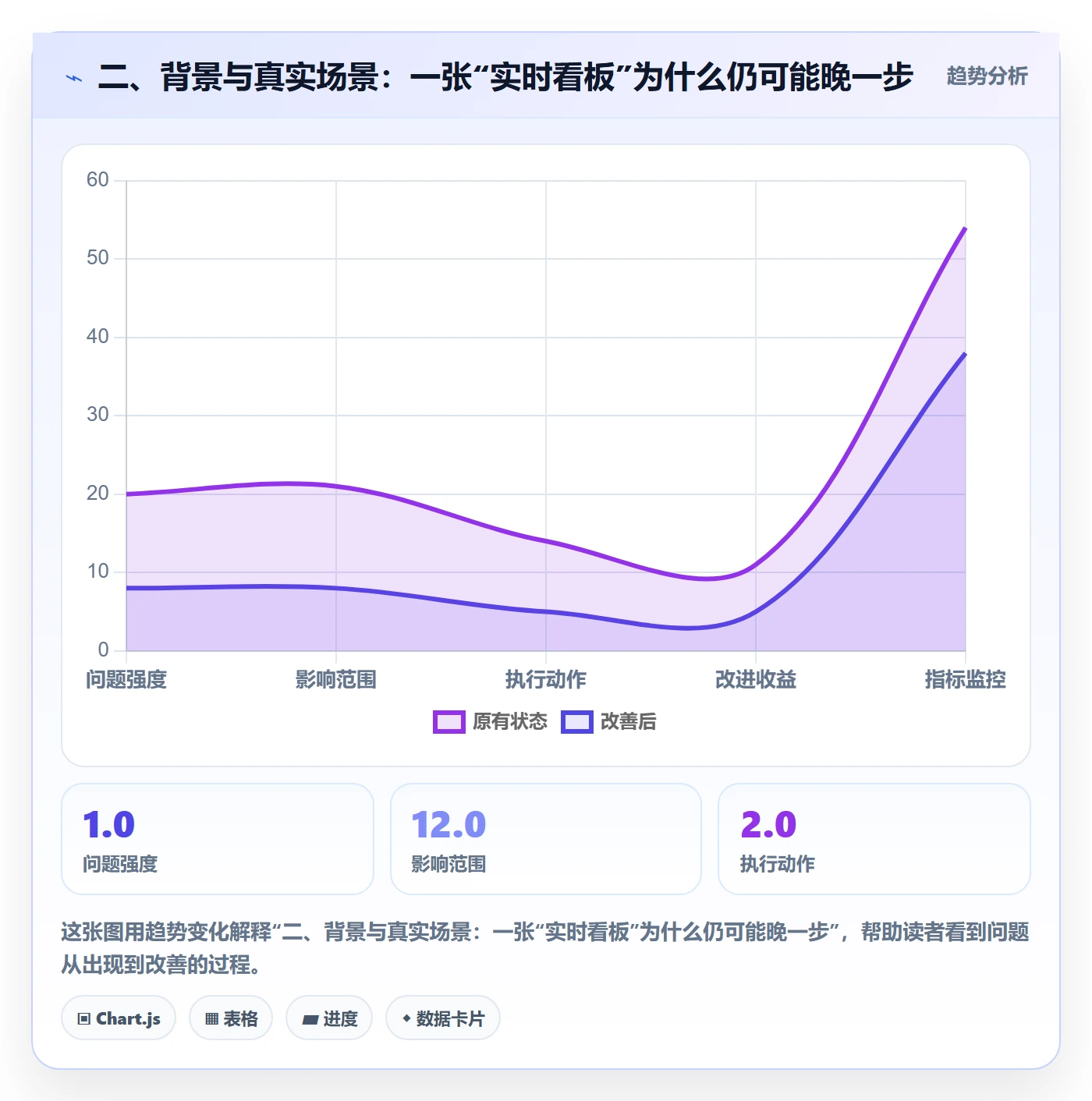Select the 表格 tag label
1092x1101 pixels.
pos(240,1019)
